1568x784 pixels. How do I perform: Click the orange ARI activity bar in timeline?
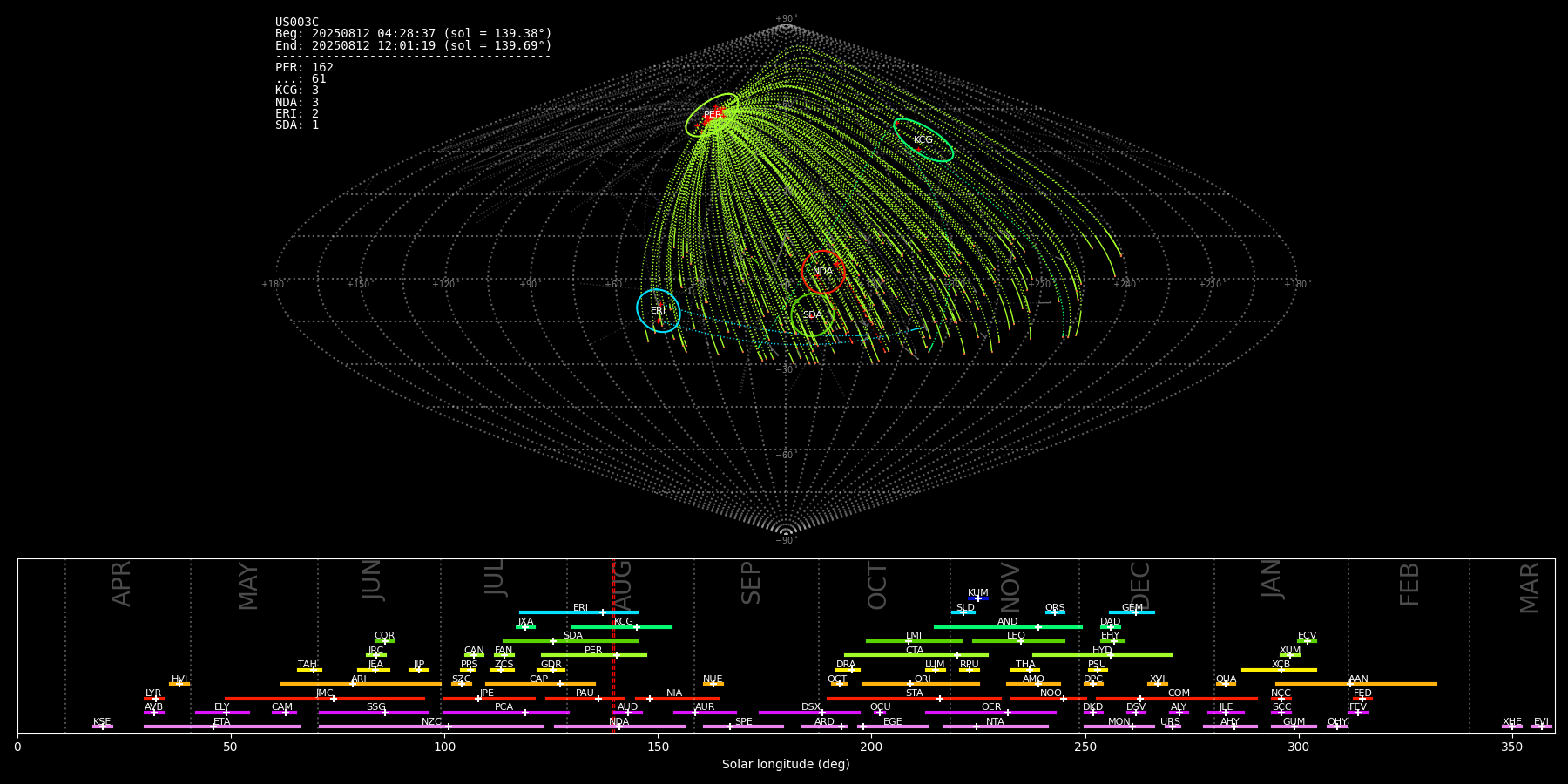tap(361, 684)
